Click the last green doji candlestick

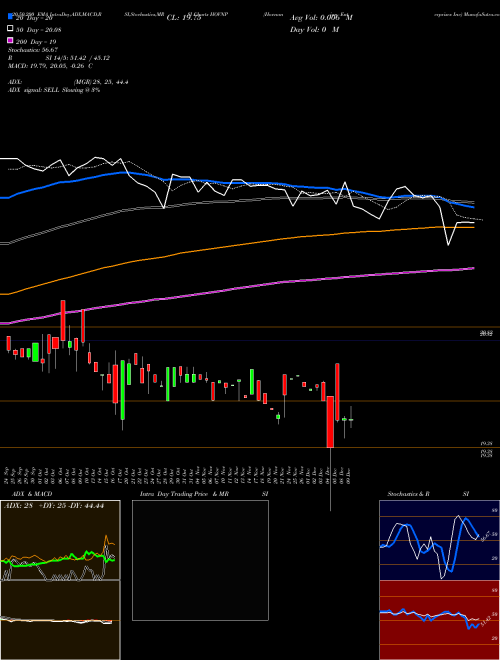coord(351,419)
